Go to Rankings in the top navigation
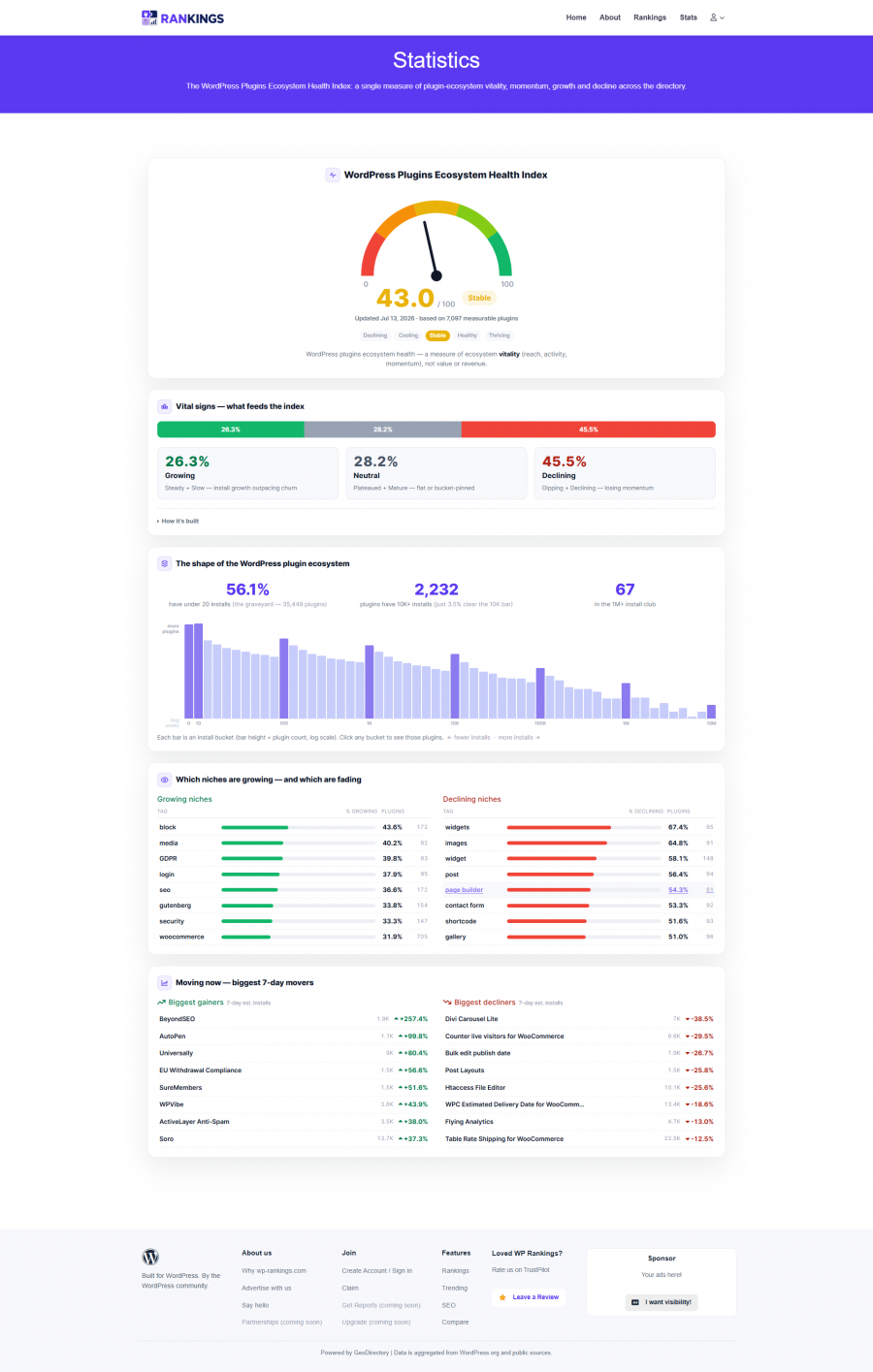Image resolution: width=873 pixels, height=1372 pixels. tap(650, 17)
